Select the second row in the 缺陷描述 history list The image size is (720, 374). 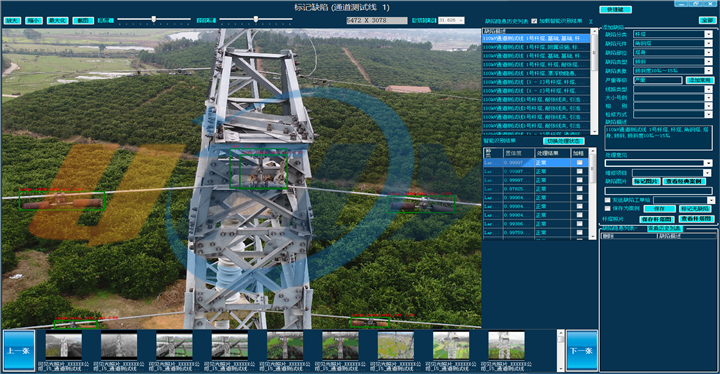(x=536, y=47)
